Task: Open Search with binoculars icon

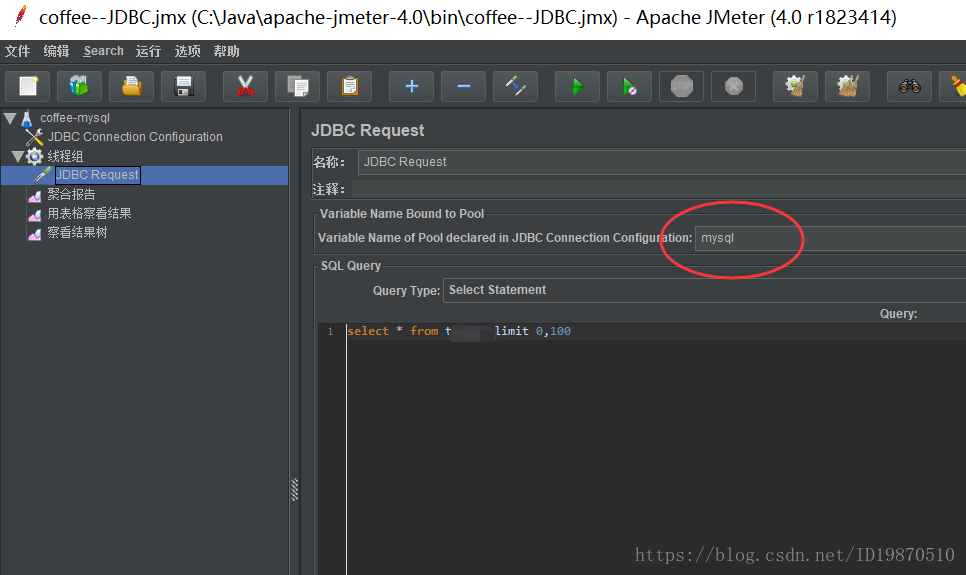Action: [x=909, y=86]
